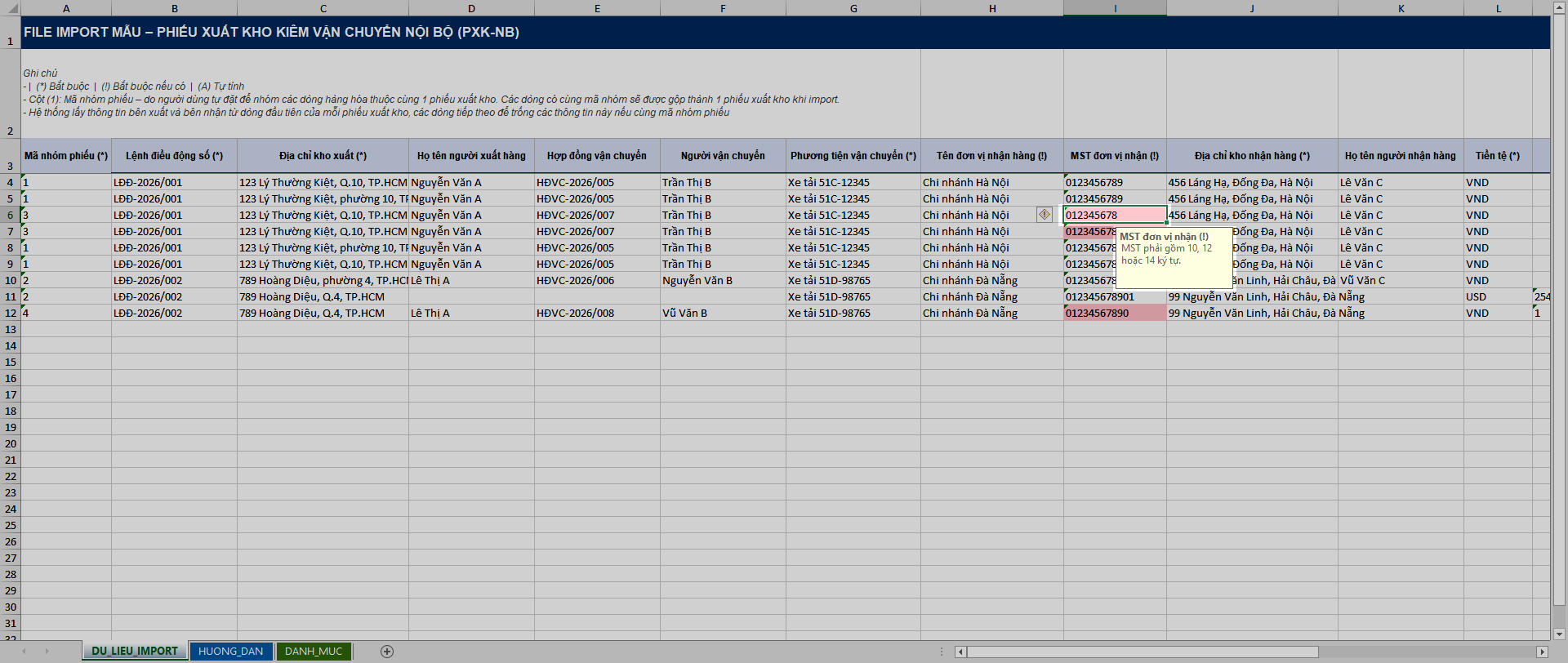The width and height of the screenshot is (1568, 663).
Task: Click the 'Lệnh điều động số (*)' header cell
Action: click(x=175, y=155)
